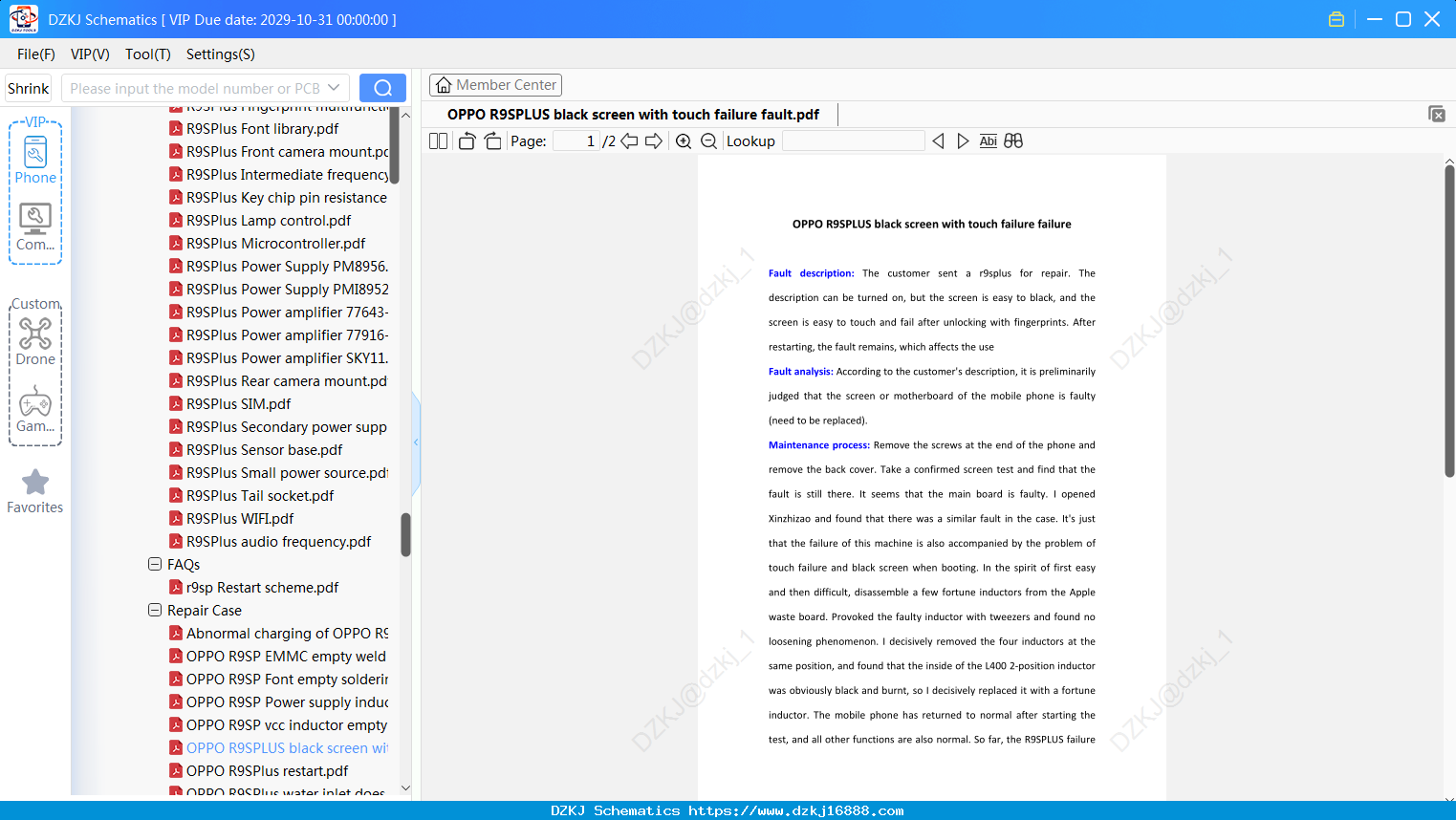Open the Drone category
The height and width of the screenshot is (820, 1456).
[x=35, y=341]
